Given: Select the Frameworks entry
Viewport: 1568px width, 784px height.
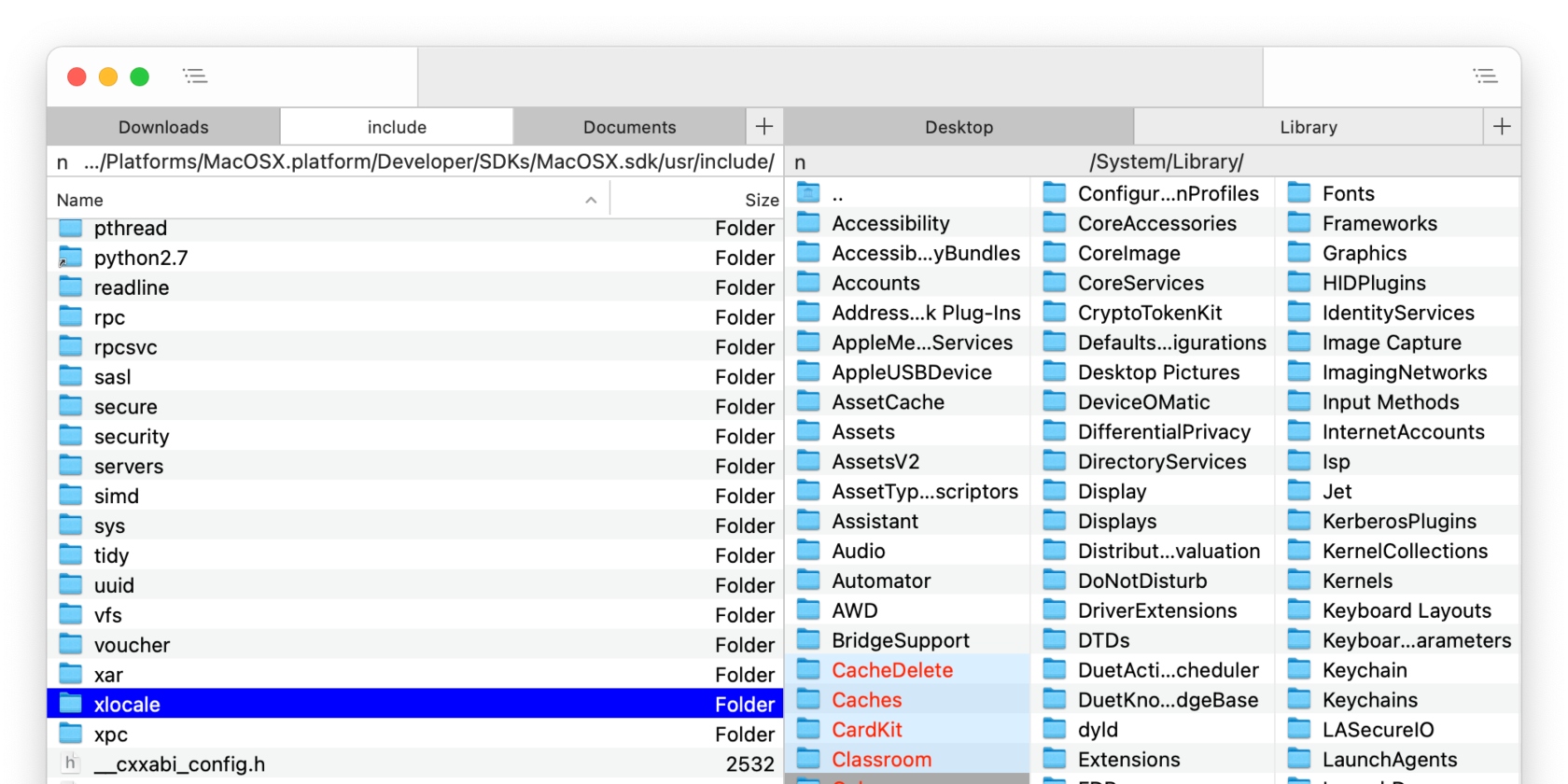Looking at the screenshot, I should (x=1398, y=223).
